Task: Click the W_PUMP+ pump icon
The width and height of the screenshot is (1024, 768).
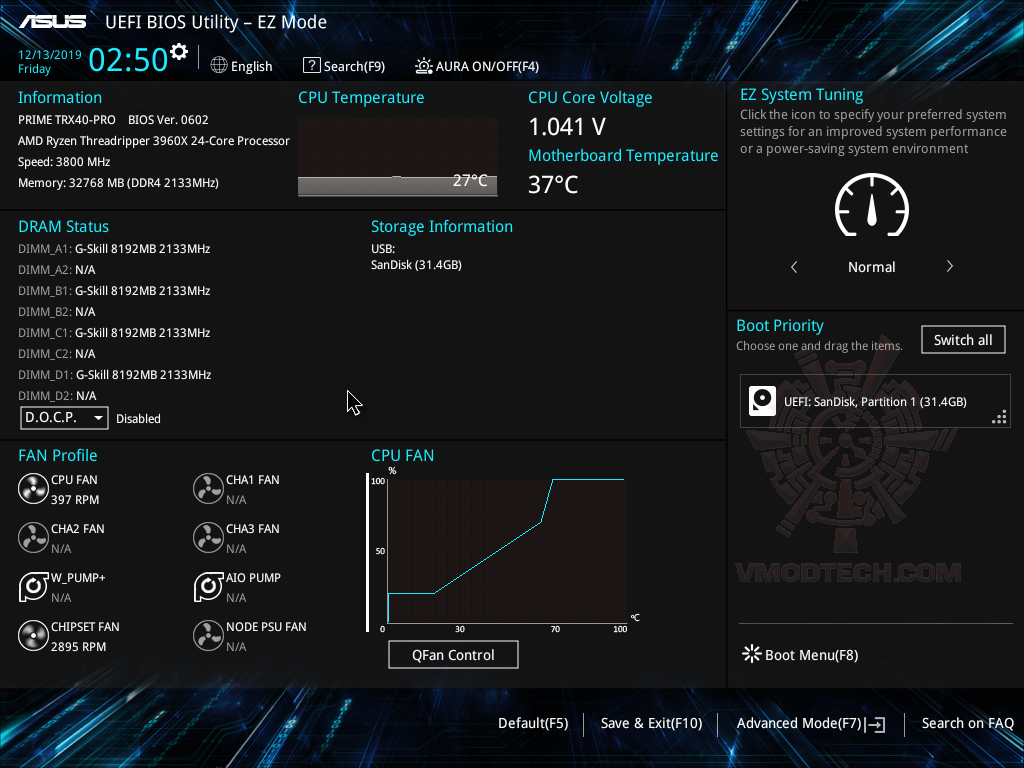Action: tap(33, 586)
